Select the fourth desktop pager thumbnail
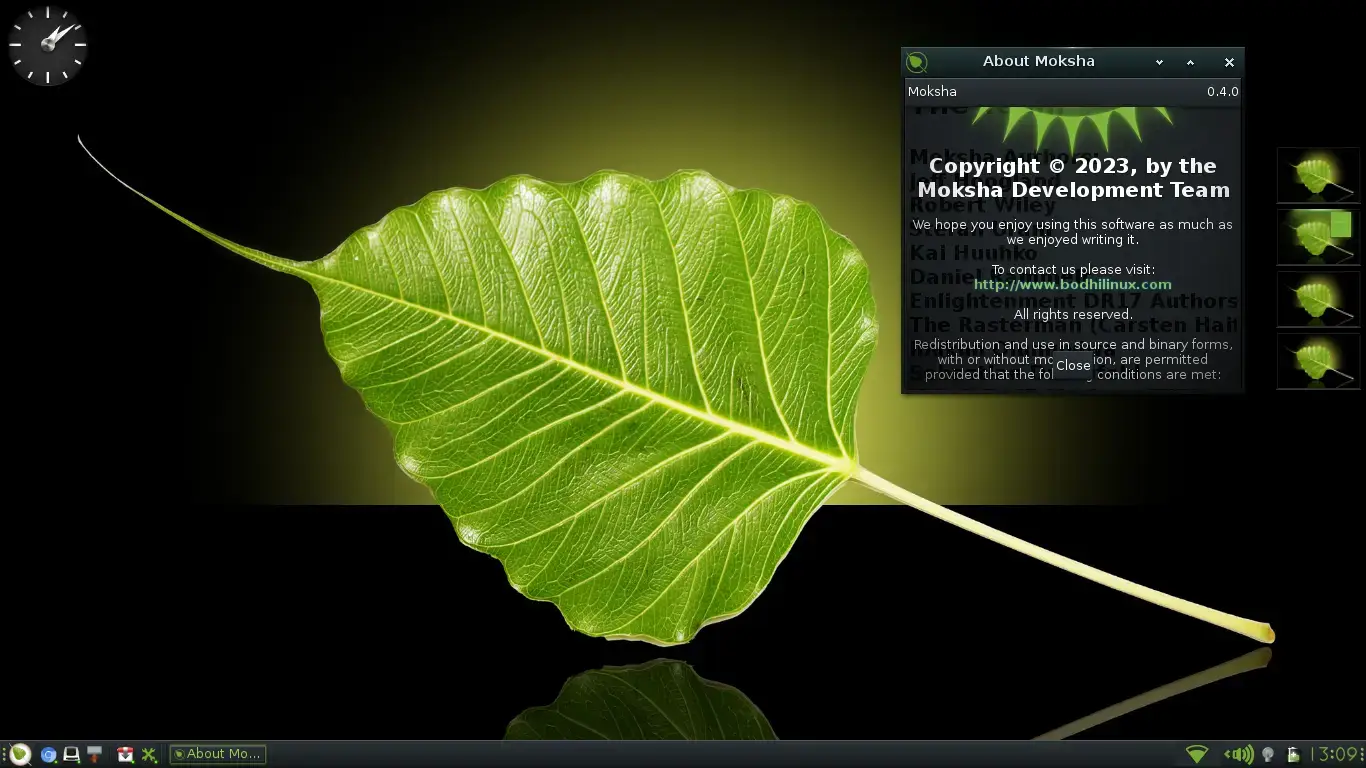Screen dimensions: 1366x768 (1318, 361)
